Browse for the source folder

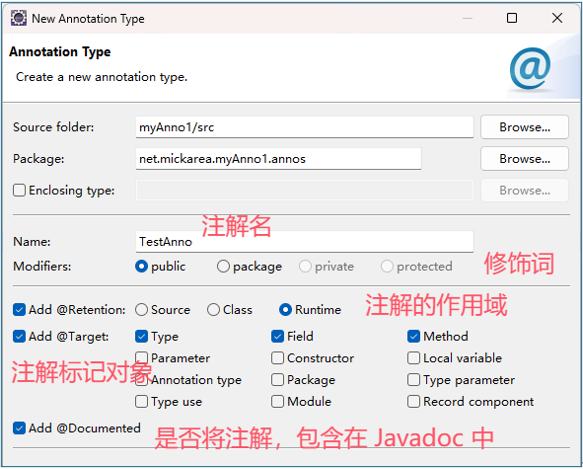[x=524, y=127]
